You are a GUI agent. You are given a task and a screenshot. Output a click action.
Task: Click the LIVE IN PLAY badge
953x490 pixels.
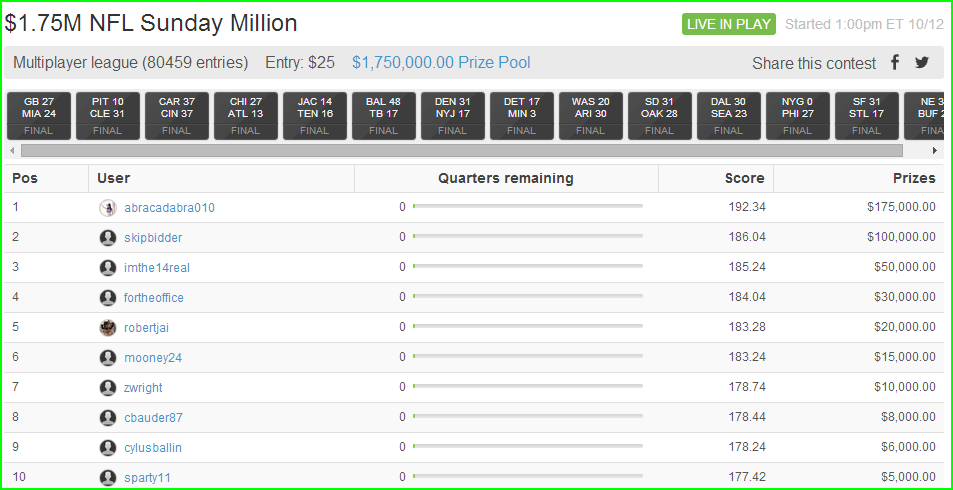pyautogui.click(x=729, y=24)
